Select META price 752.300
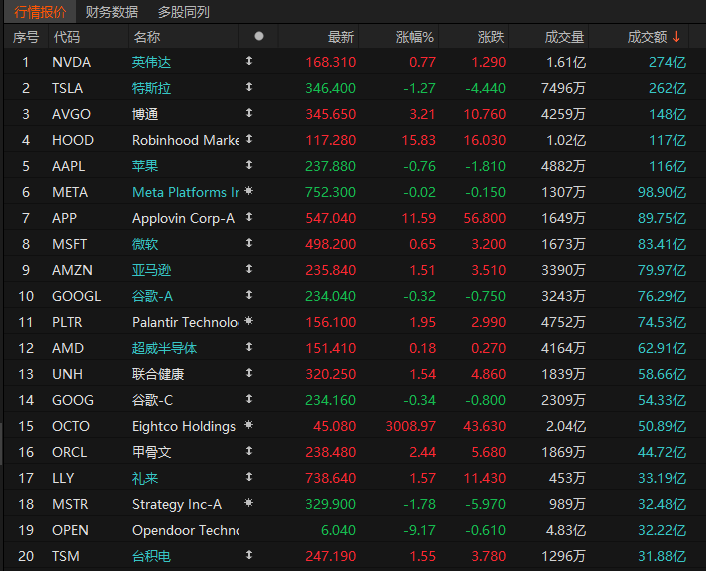This screenshot has height=571, width=706. click(330, 192)
